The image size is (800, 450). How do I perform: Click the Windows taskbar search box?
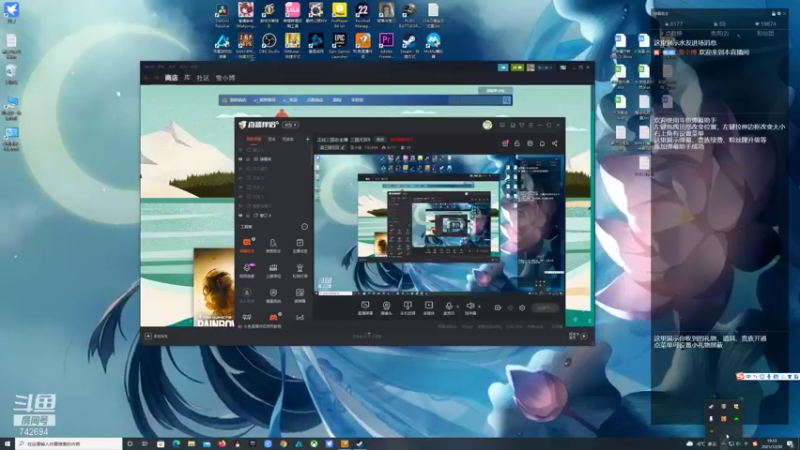pyautogui.click(x=69, y=444)
